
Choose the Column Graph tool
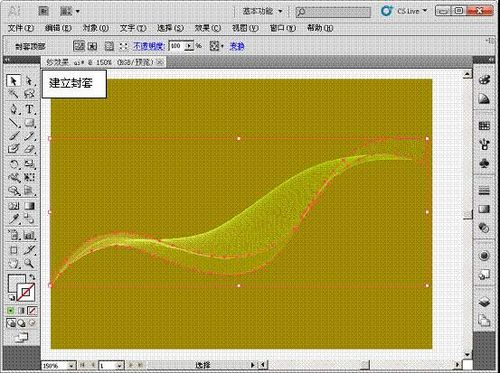[x=29, y=235]
